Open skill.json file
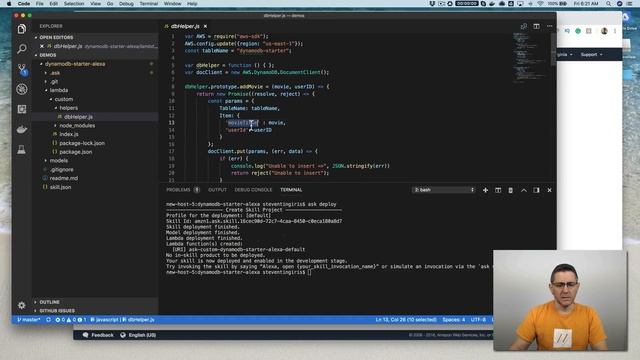The height and width of the screenshot is (360, 640). pyautogui.click(x=60, y=187)
